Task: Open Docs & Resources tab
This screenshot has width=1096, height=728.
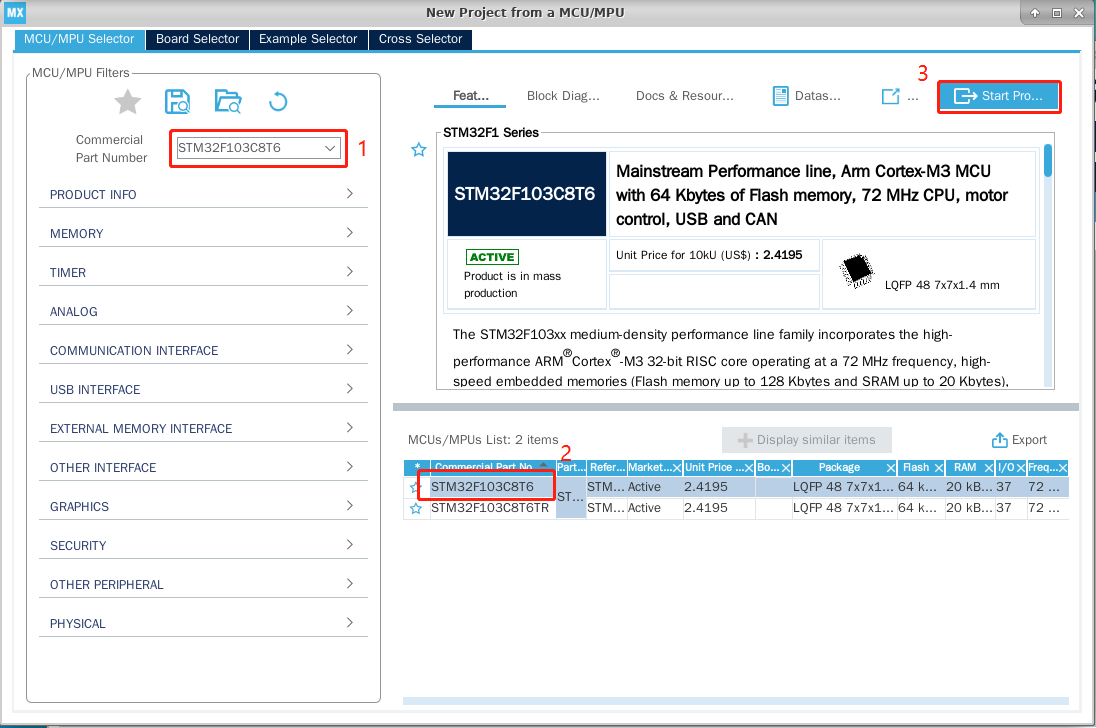Action: (x=685, y=96)
